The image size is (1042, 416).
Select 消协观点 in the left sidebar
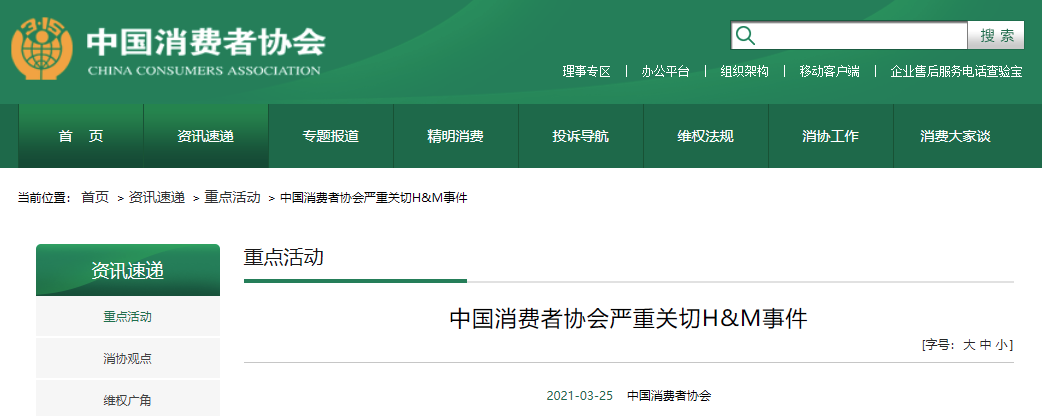click(128, 359)
